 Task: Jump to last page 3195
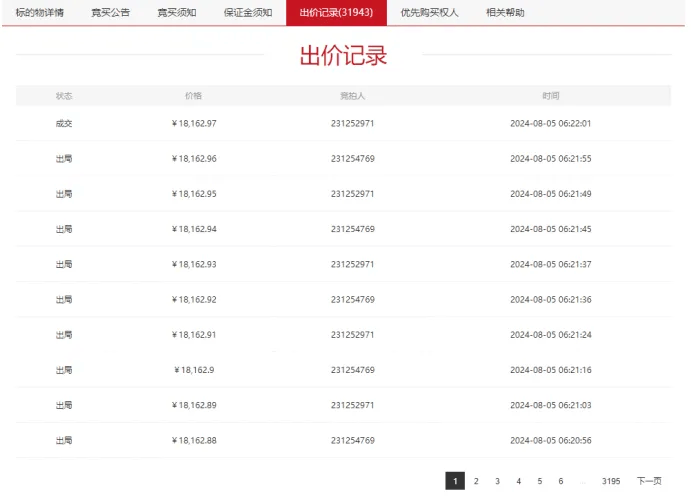coord(611,481)
